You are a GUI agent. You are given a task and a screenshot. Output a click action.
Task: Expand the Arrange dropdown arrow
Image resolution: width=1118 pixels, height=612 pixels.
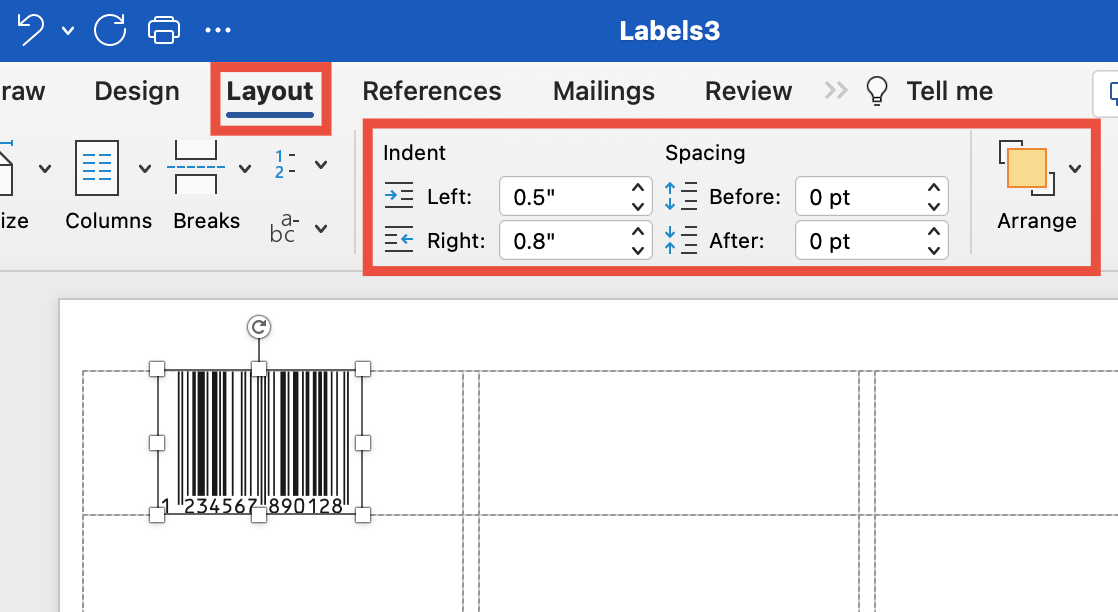point(1075,169)
